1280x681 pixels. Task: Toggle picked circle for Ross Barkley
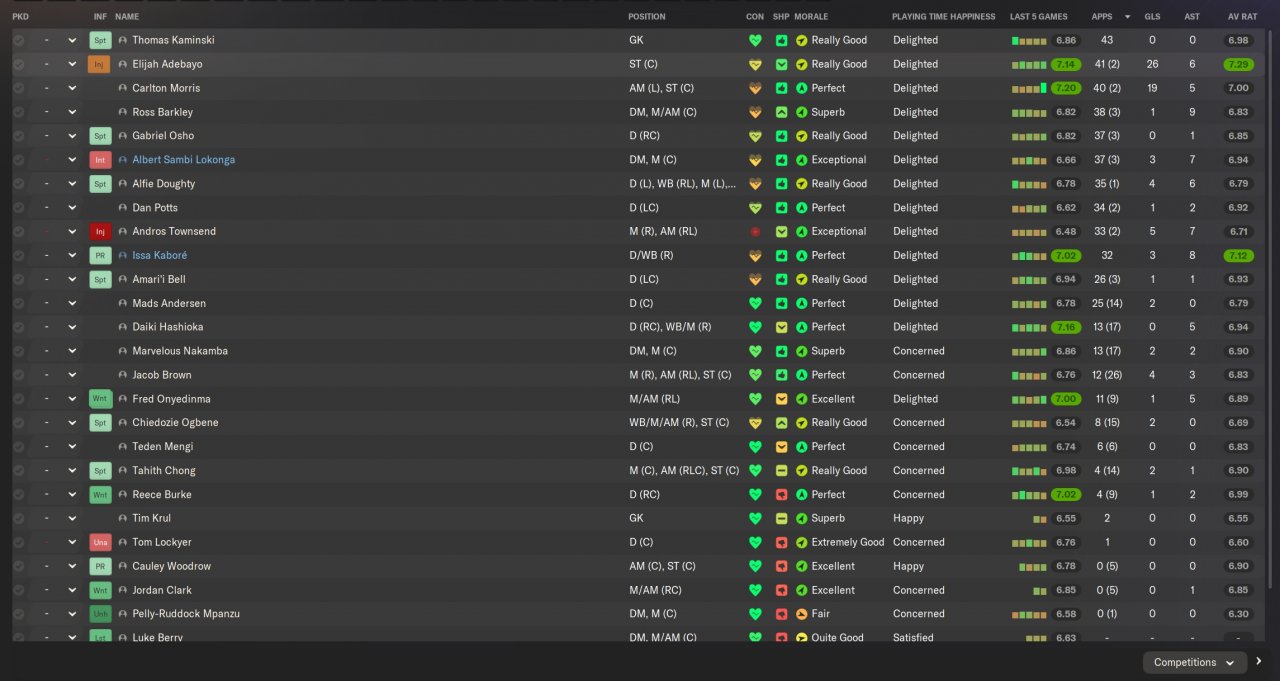18,112
